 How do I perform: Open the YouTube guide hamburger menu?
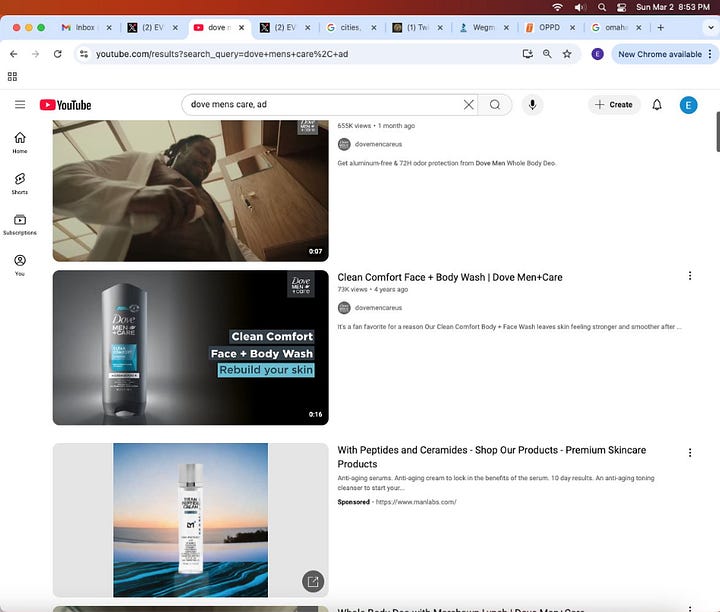pyautogui.click(x=20, y=105)
